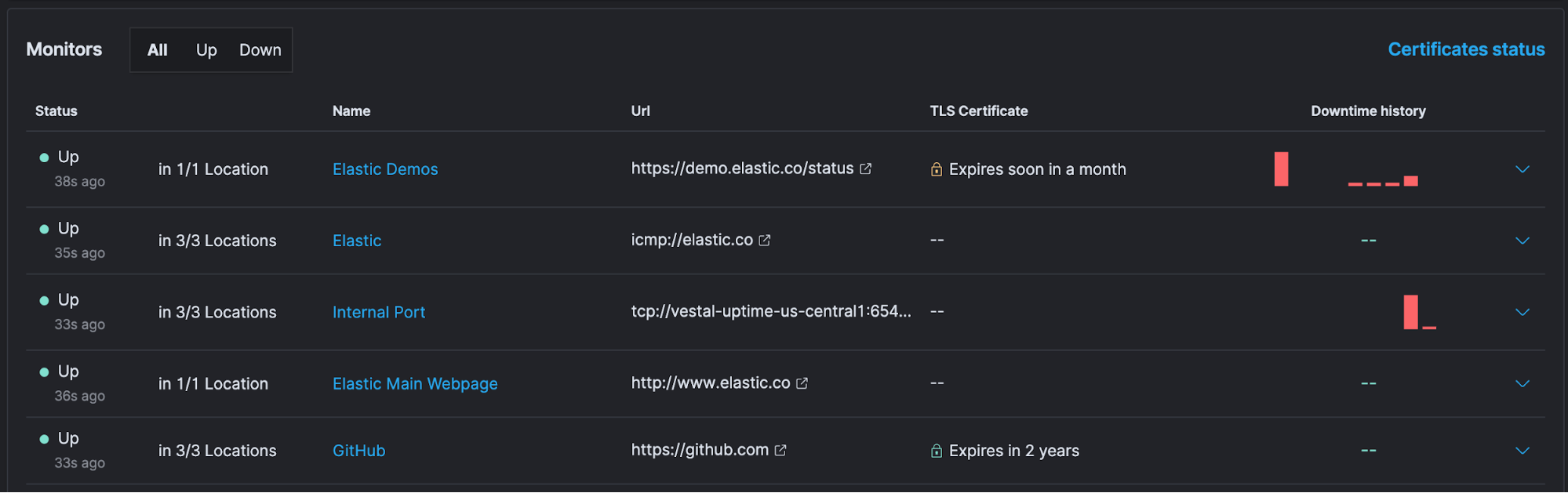Click lock icon for Expires soon certificate

[937, 169]
